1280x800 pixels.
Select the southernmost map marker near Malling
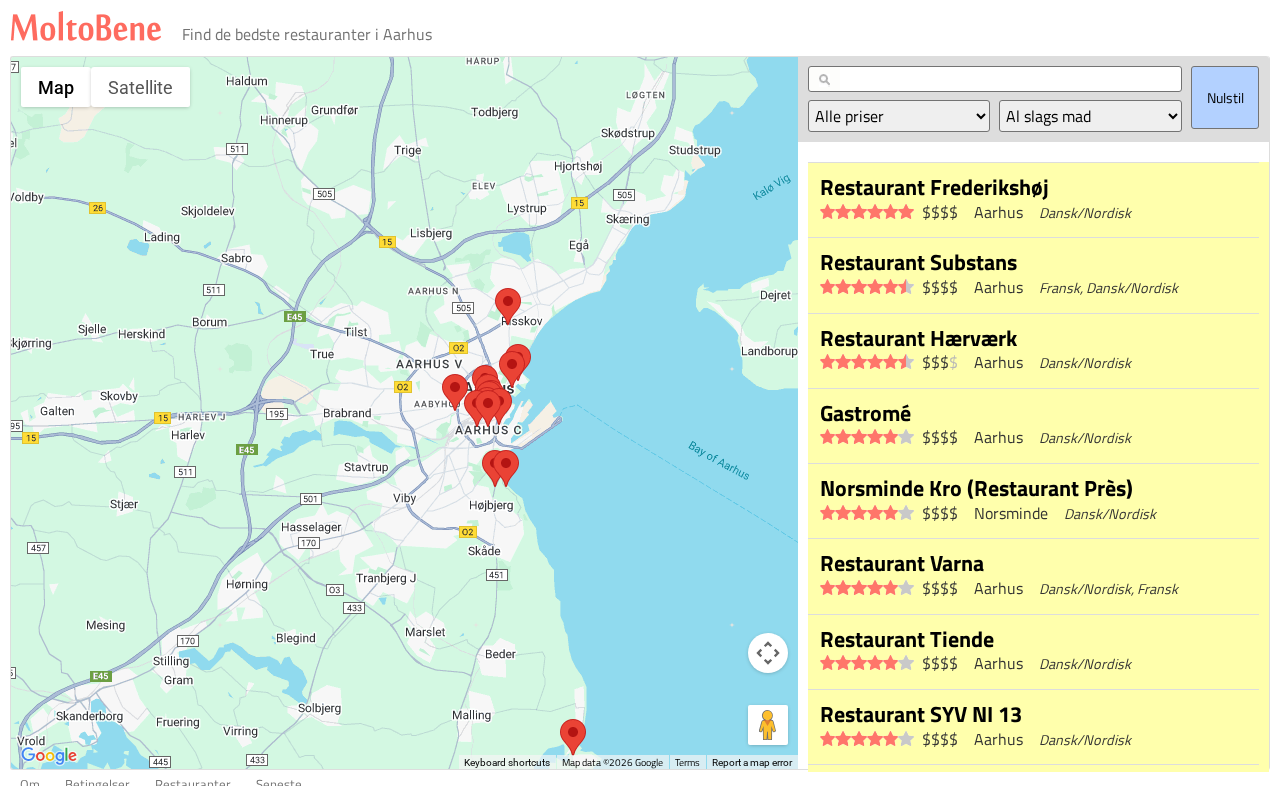point(572,735)
